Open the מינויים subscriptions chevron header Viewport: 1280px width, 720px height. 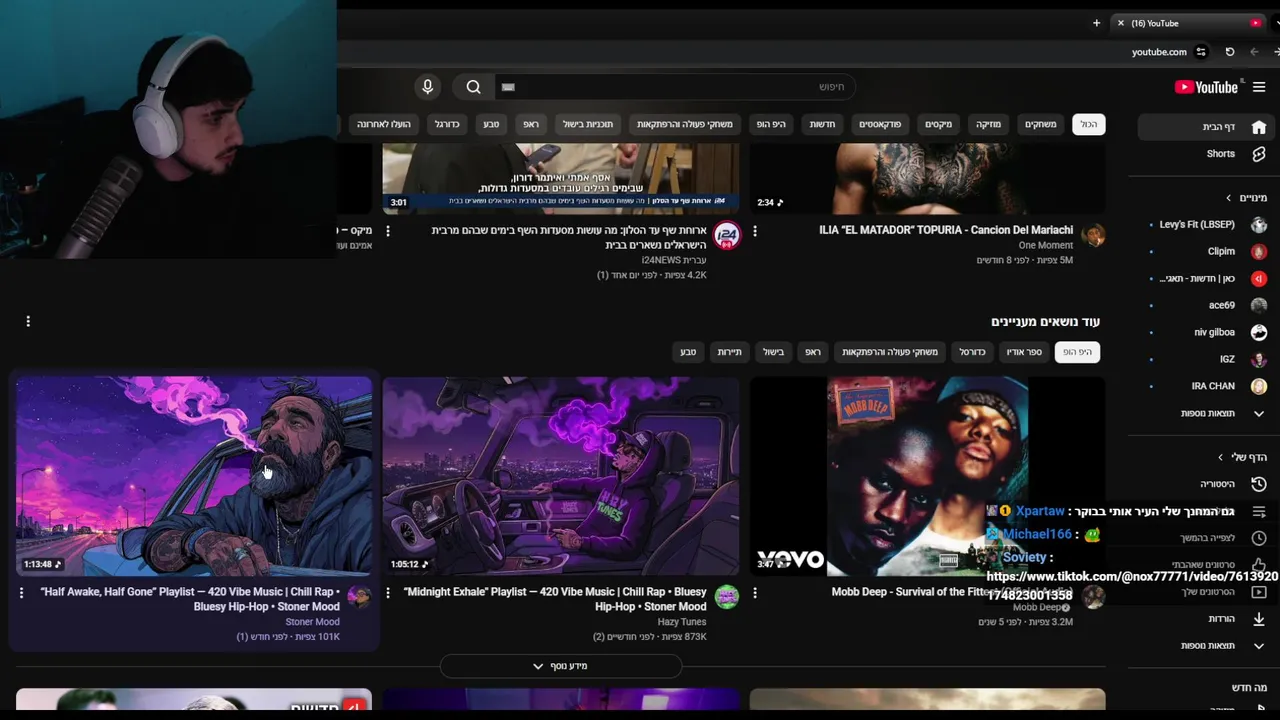pos(1246,198)
